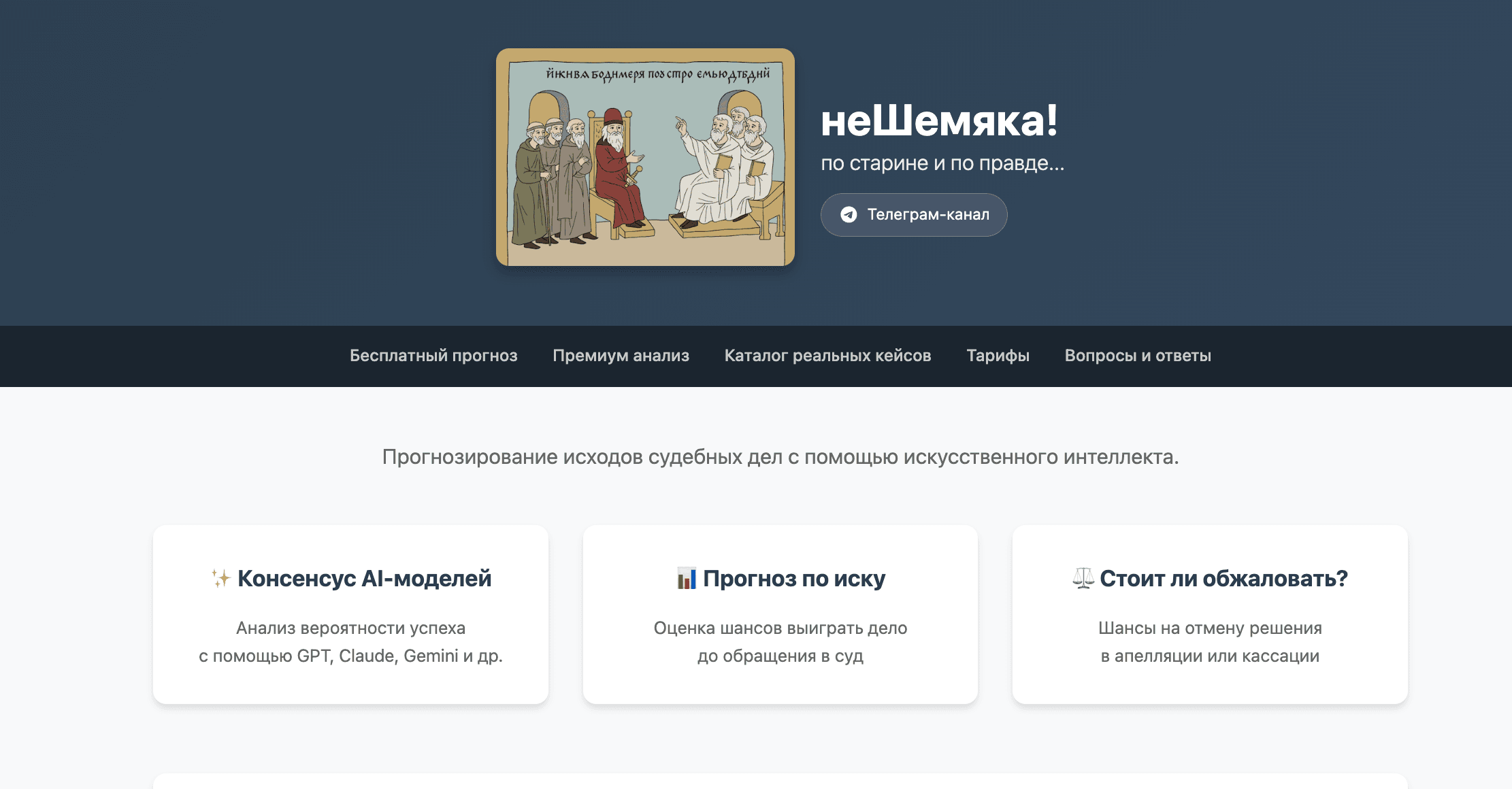1512x789 pixels.
Task: Select the Оценка шансов выиграть дело card text
Action: coord(780,642)
